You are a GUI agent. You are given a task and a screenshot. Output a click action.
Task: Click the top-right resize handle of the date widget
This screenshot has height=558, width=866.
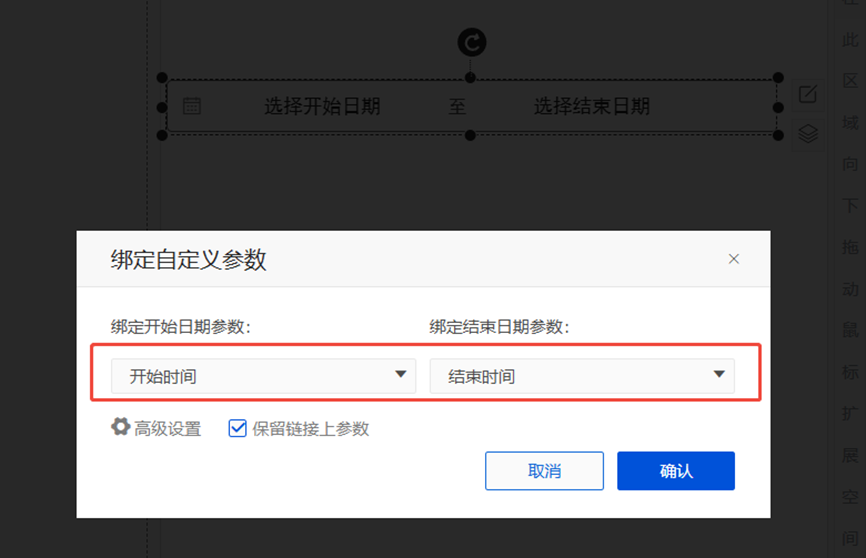(778, 78)
